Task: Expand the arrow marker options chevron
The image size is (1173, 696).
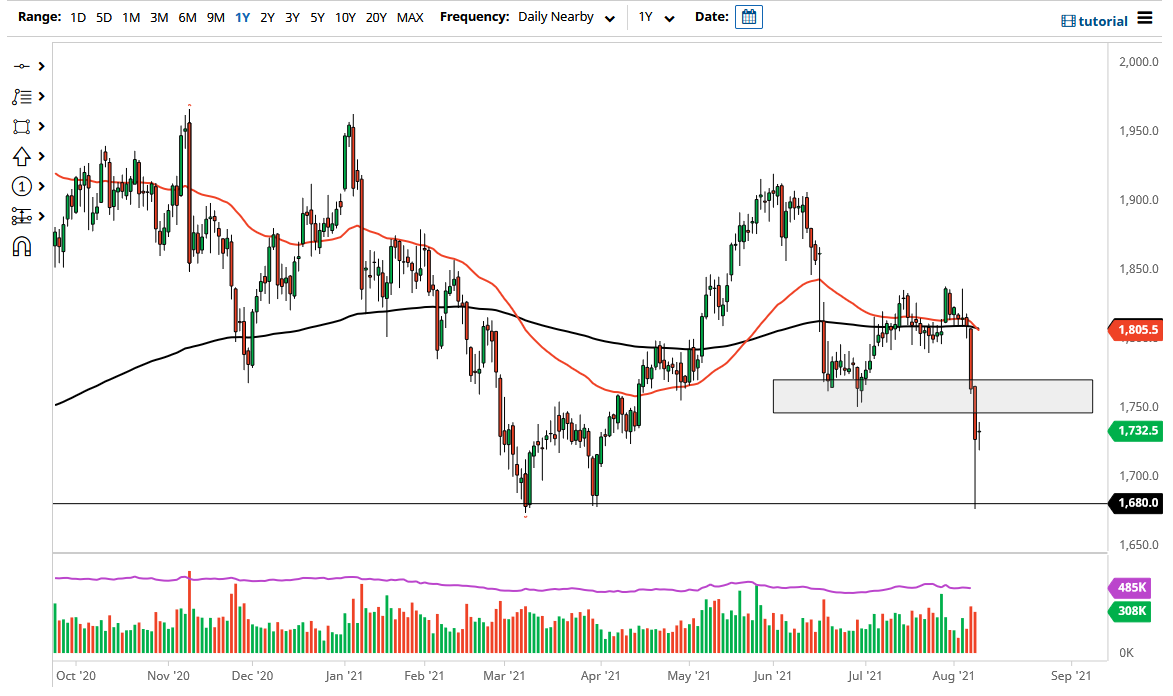Action: (x=42, y=156)
